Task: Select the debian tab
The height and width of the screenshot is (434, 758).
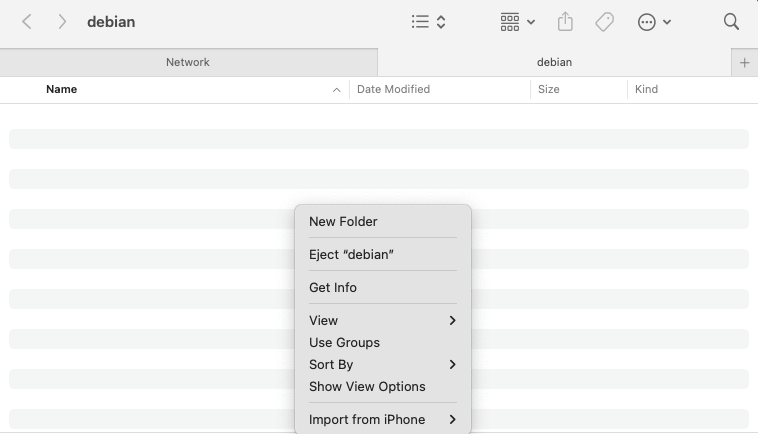Action: (554, 62)
